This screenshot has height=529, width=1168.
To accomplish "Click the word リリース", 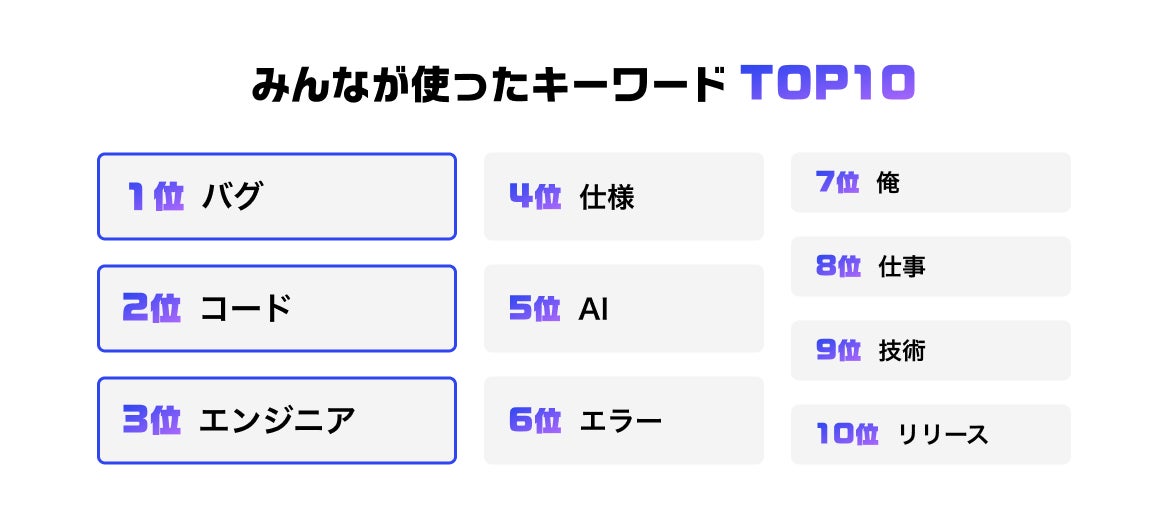I will (x=944, y=434).
